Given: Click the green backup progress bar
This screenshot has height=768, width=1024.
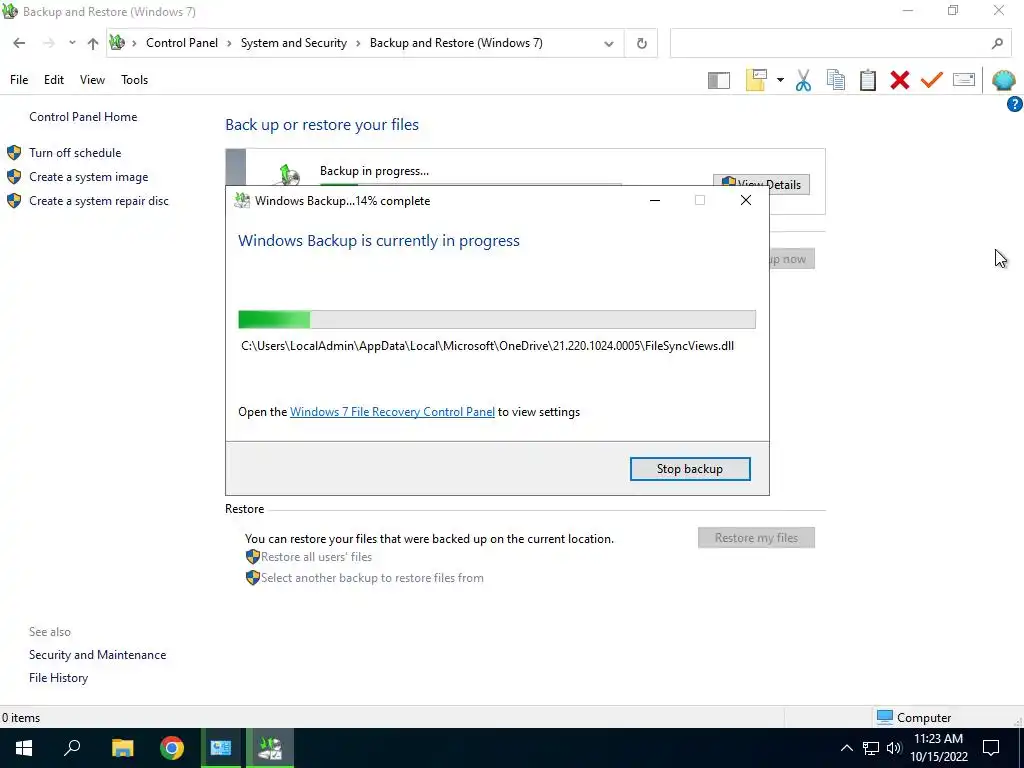Looking at the screenshot, I should 496,319.
